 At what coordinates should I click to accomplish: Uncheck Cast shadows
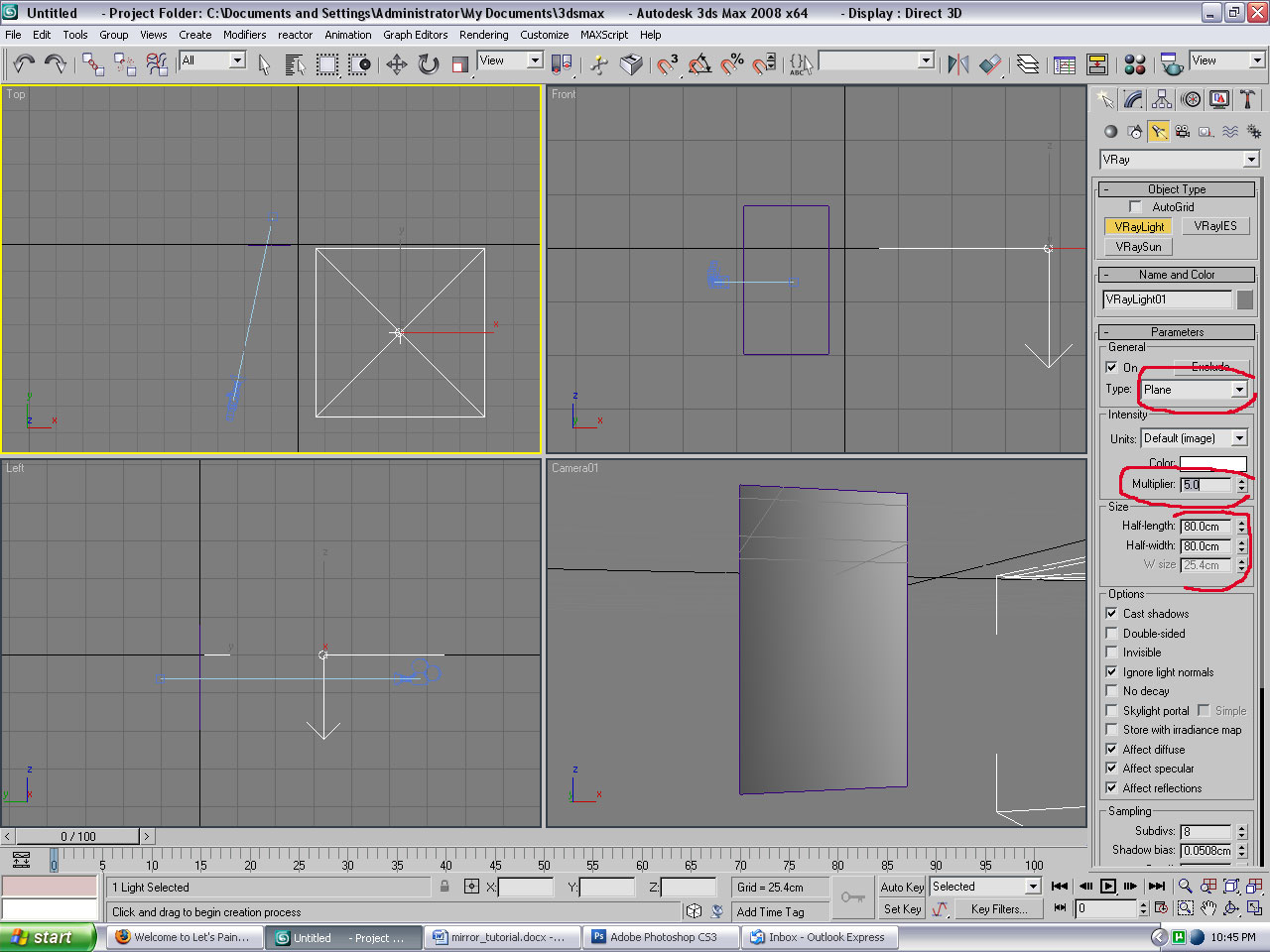click(1111, 614)
